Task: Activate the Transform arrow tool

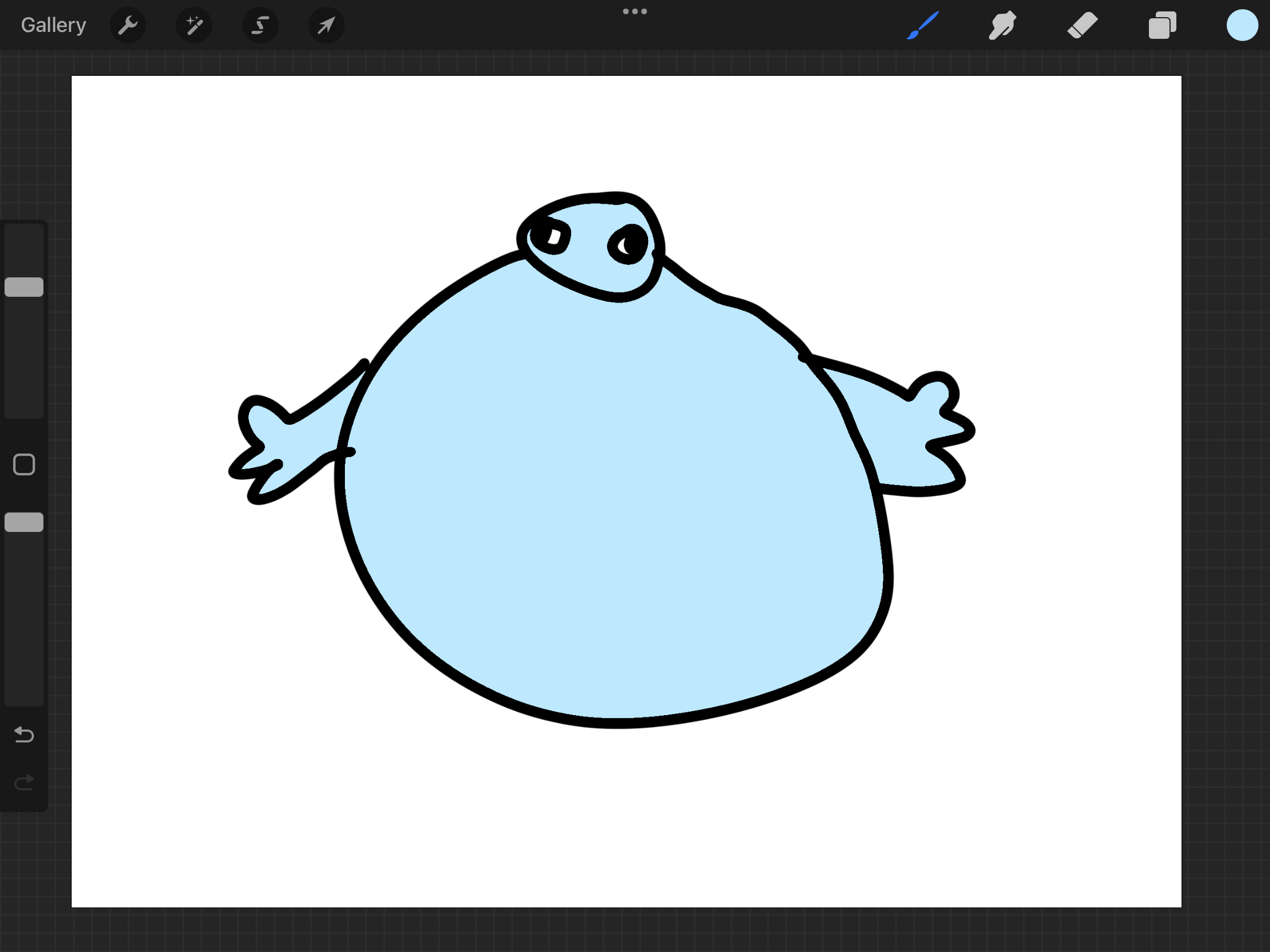Action: pyautogui.click(x=326, y=25)
